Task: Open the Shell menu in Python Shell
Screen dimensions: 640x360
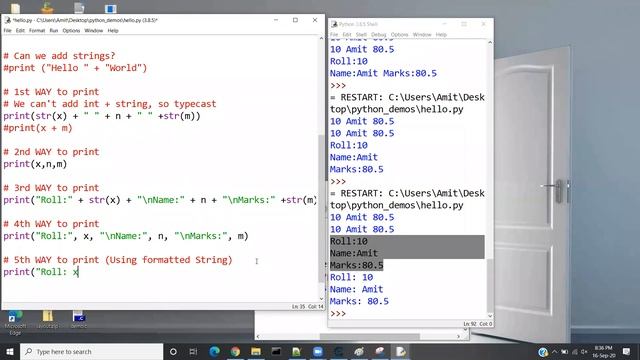Action: [361, 35]
